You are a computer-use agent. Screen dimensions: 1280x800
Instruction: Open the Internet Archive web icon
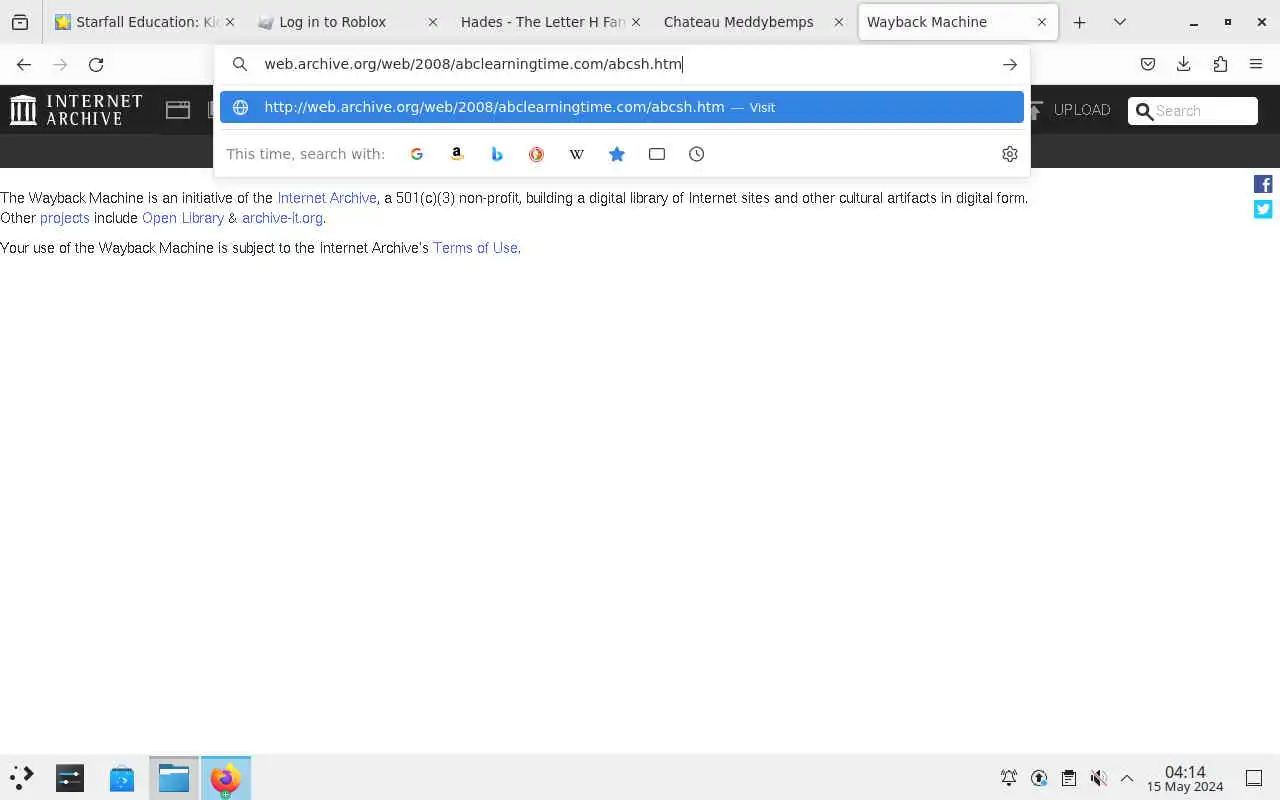pos(178,110)
